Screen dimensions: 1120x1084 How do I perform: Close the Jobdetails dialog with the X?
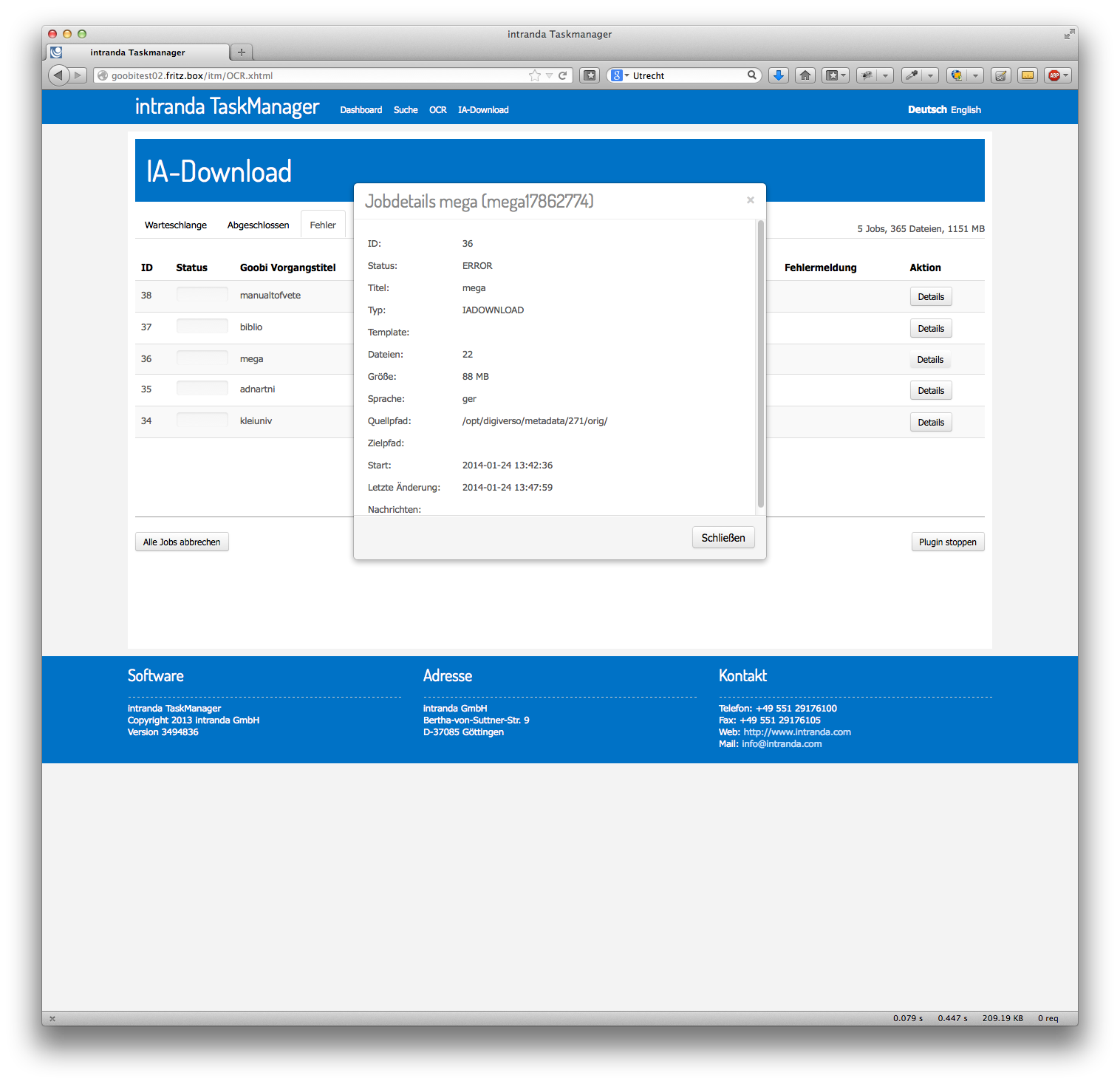(751, 200)
